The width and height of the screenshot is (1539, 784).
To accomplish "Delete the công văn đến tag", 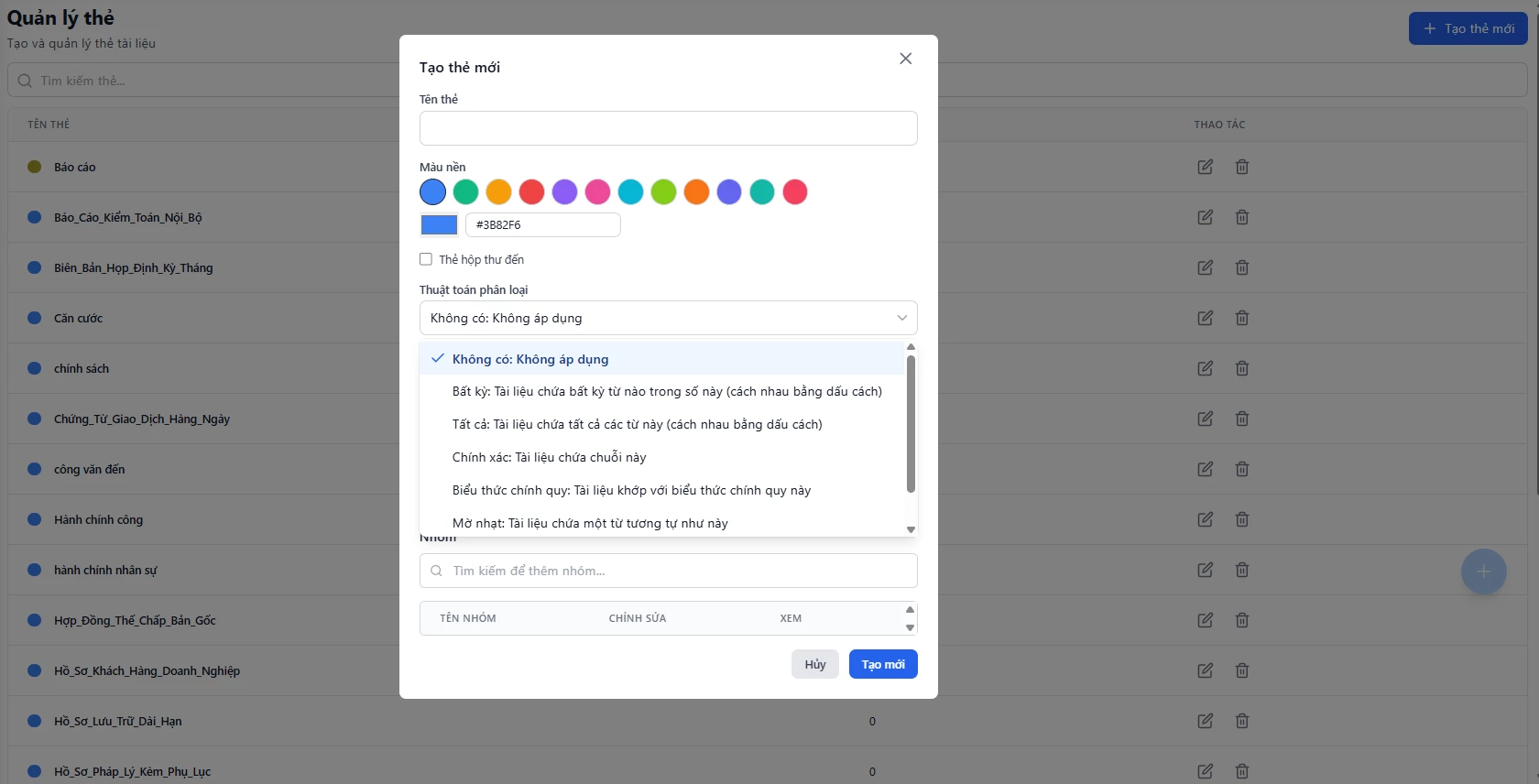I will pyautogui.click(x=1241, y=469).
